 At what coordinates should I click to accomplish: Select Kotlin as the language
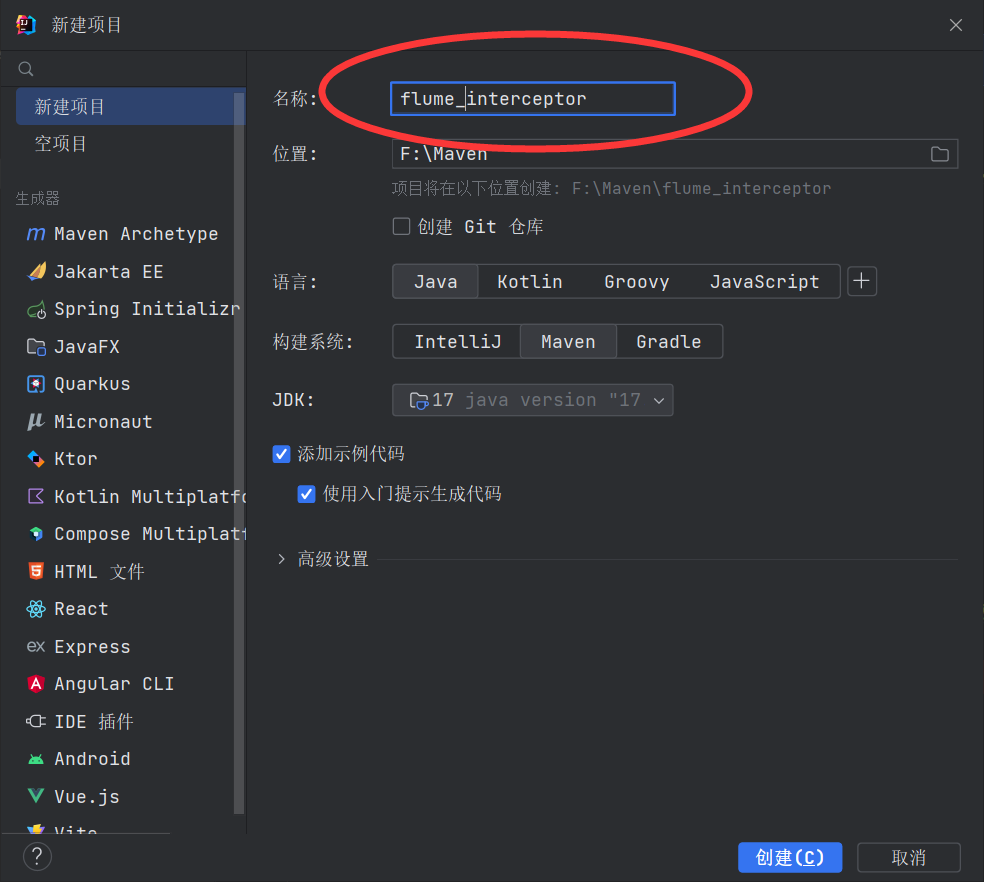pos(530,281)
